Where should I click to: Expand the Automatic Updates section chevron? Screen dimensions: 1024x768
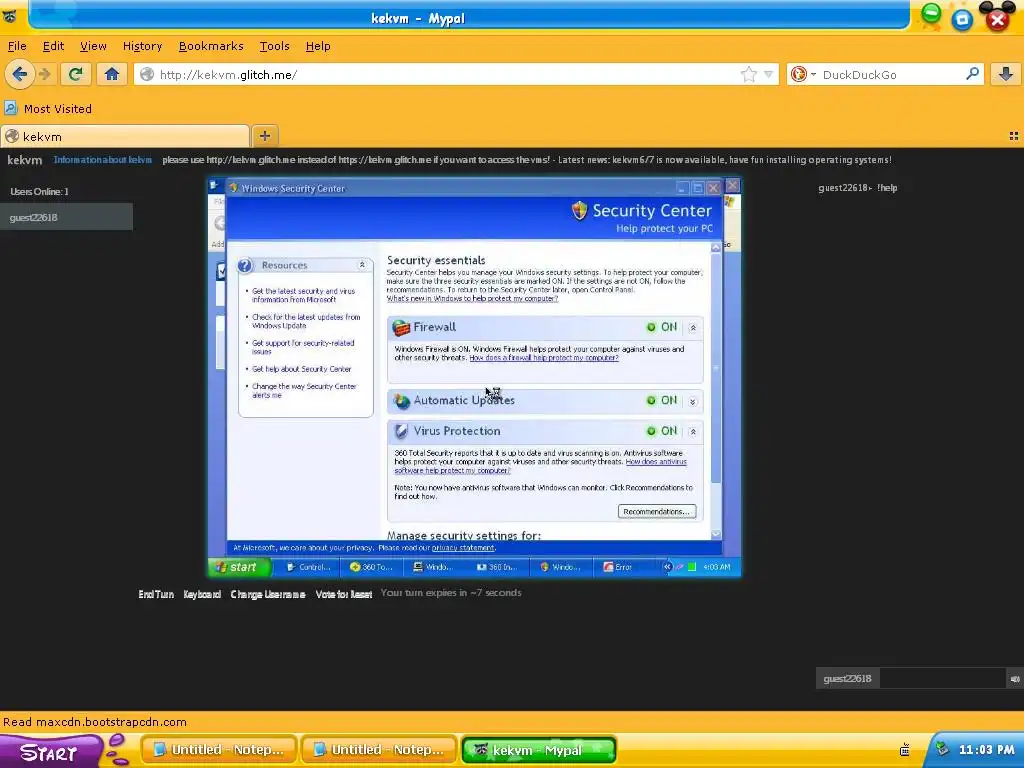tap(693, 402)
